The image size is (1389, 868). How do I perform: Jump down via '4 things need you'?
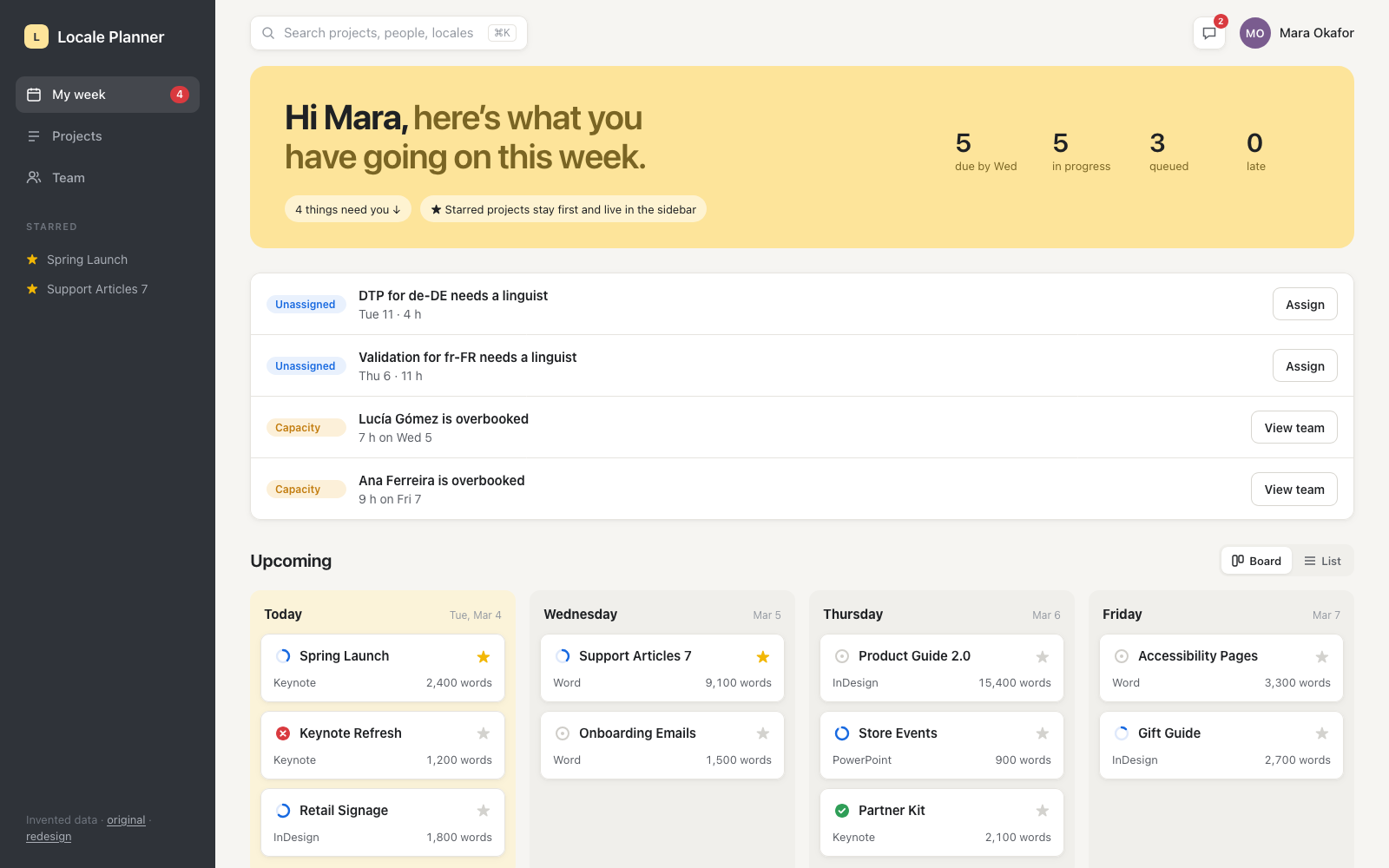348,209
